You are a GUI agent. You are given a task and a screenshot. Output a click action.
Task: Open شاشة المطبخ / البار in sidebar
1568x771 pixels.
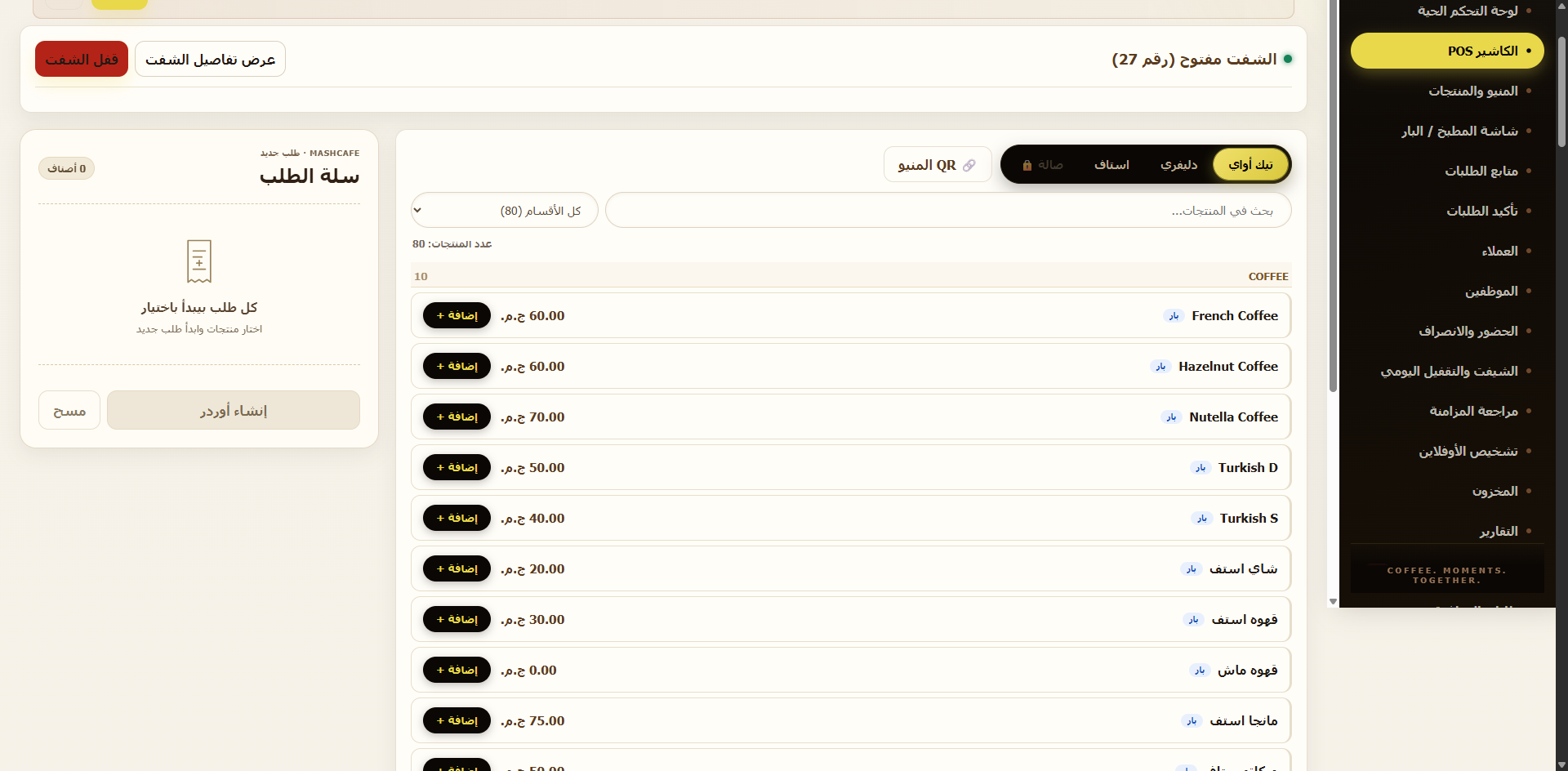coord(1447,131)
